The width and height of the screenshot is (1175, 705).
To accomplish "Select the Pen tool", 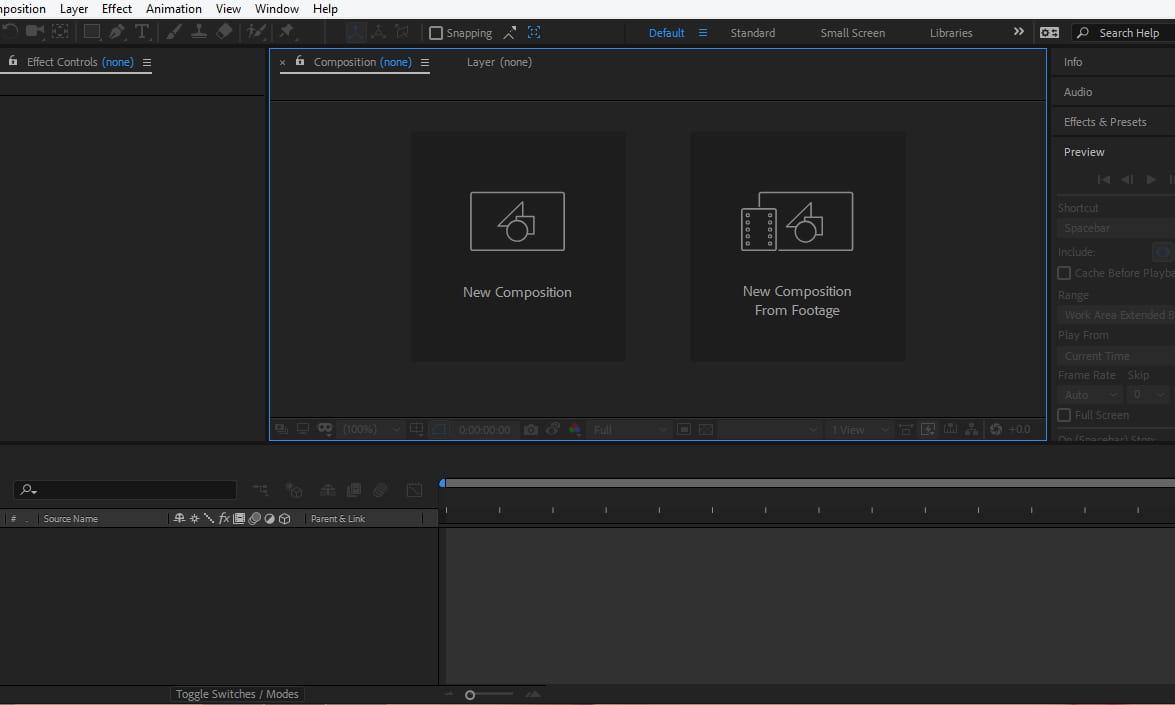I will pyautogui.click(x=117, y=32).
